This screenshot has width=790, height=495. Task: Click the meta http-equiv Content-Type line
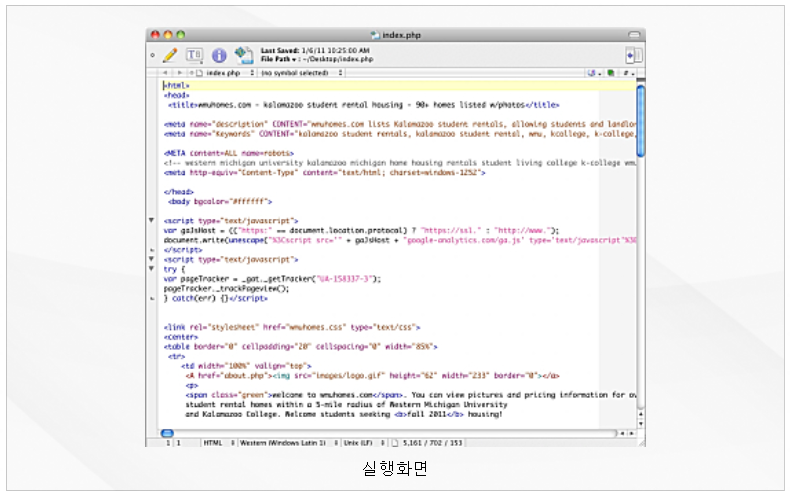pyautogui.click(x=324, y=172)
